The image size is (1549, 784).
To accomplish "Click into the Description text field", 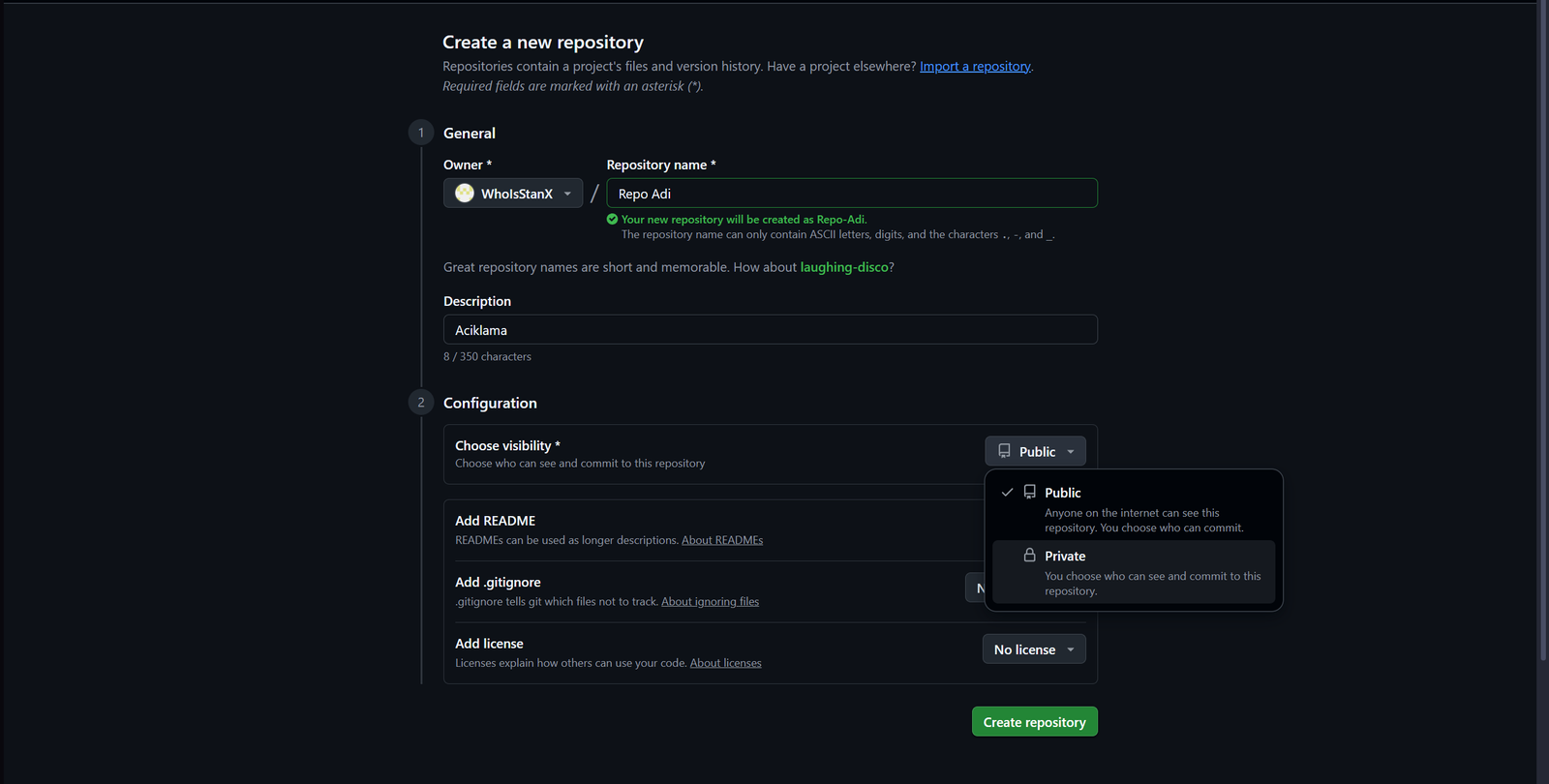I will 770,330.
